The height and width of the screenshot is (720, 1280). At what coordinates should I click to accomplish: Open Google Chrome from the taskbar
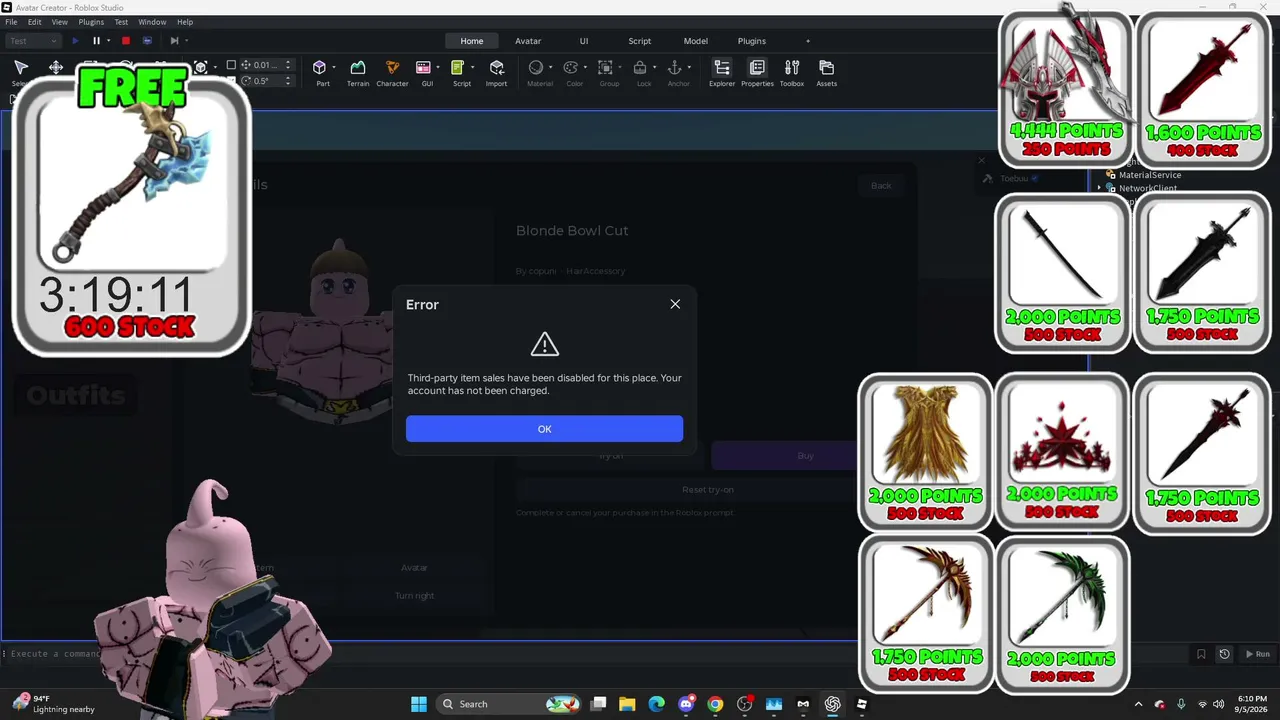(x=715, y=704)
